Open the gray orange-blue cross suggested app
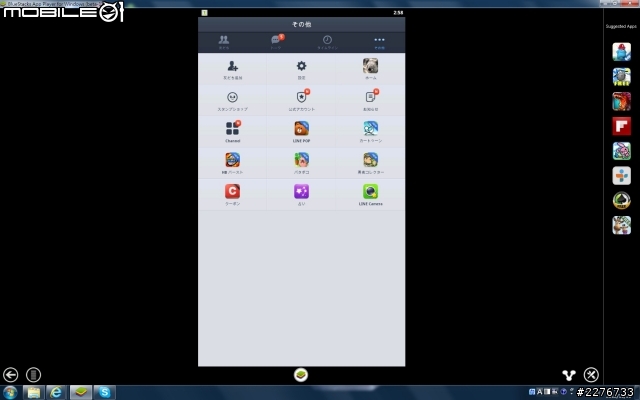640x400 pixels. pyautogui.click(x=621, y=176)
